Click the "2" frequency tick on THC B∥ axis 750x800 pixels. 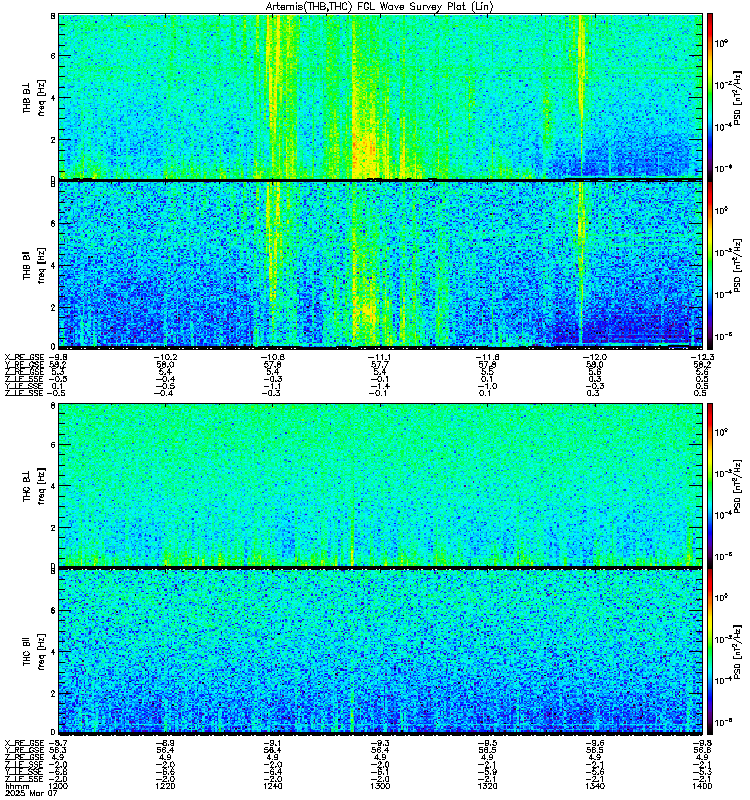tap(53, 693)
